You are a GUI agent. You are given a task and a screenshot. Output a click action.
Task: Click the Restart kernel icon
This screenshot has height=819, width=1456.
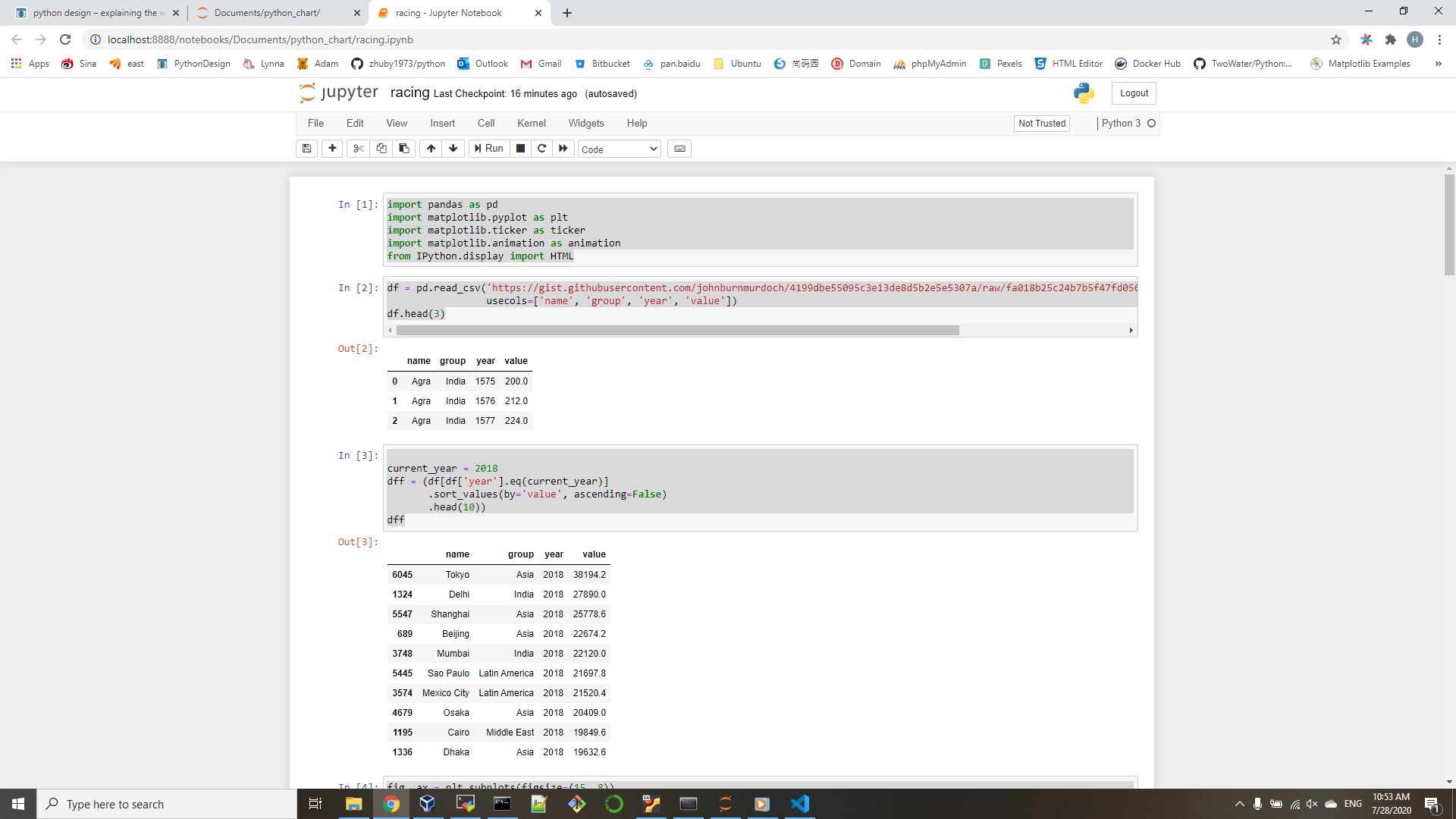click(x=540, y=148)
